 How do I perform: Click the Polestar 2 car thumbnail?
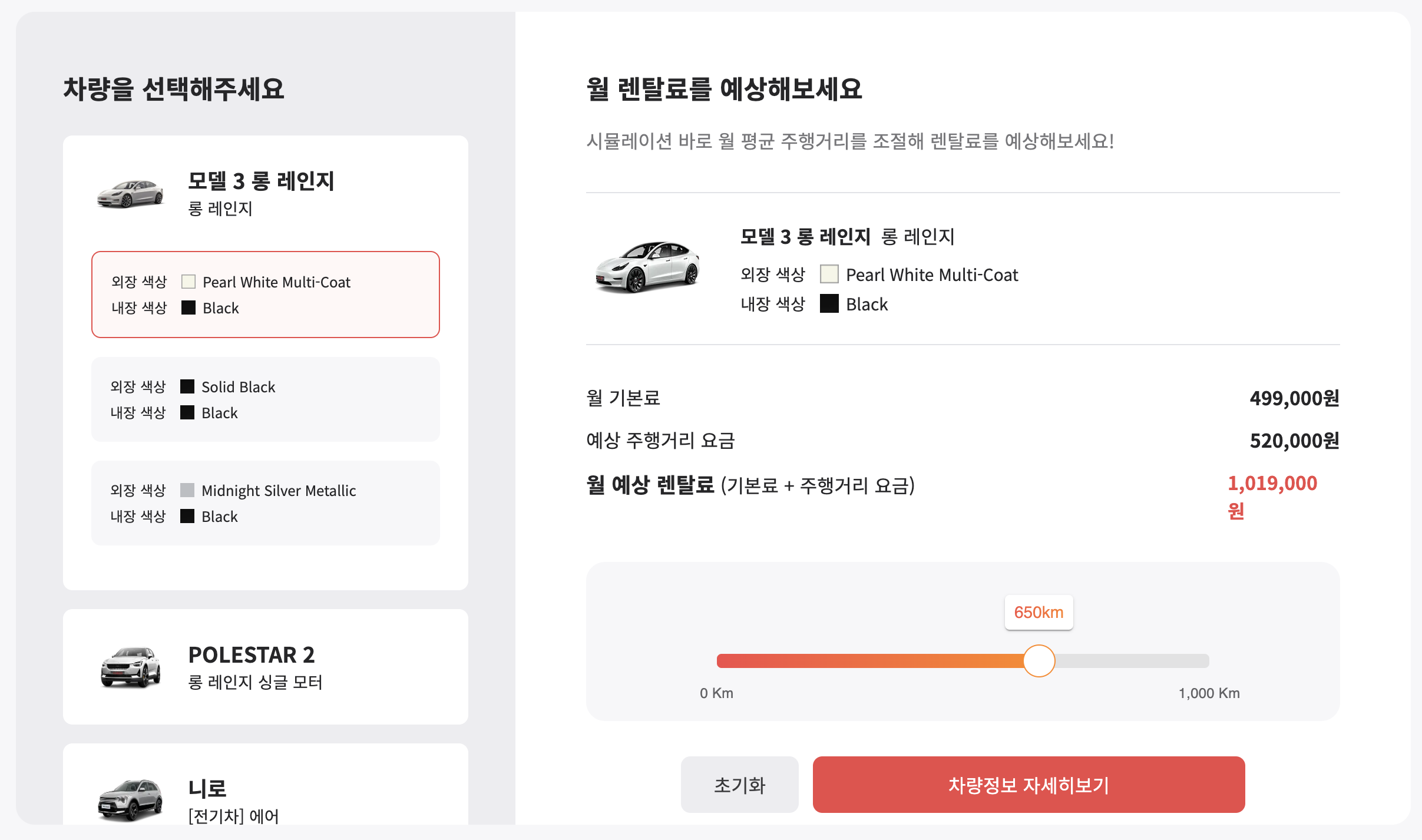pos(130,667)
